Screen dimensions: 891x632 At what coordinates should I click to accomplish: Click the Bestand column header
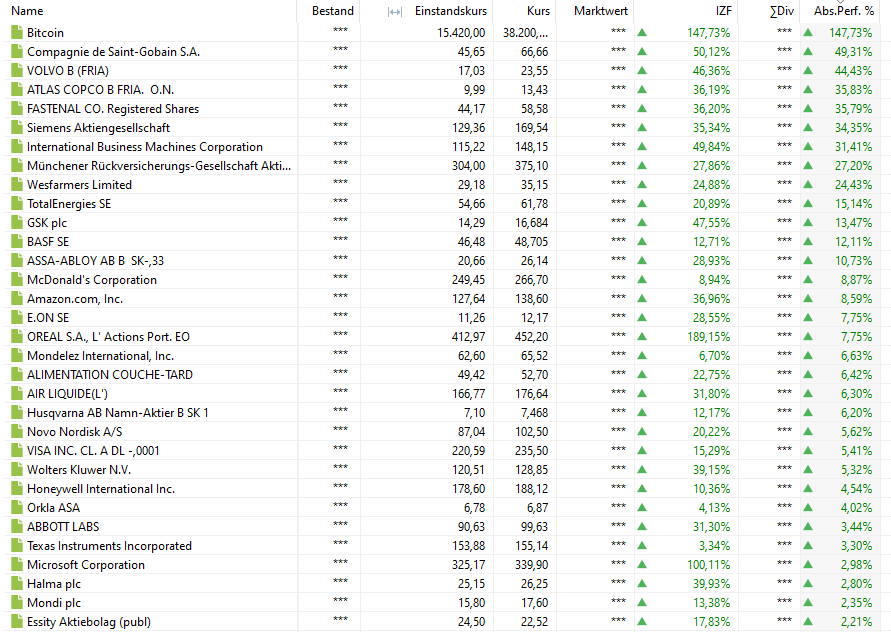click(332, 11)
